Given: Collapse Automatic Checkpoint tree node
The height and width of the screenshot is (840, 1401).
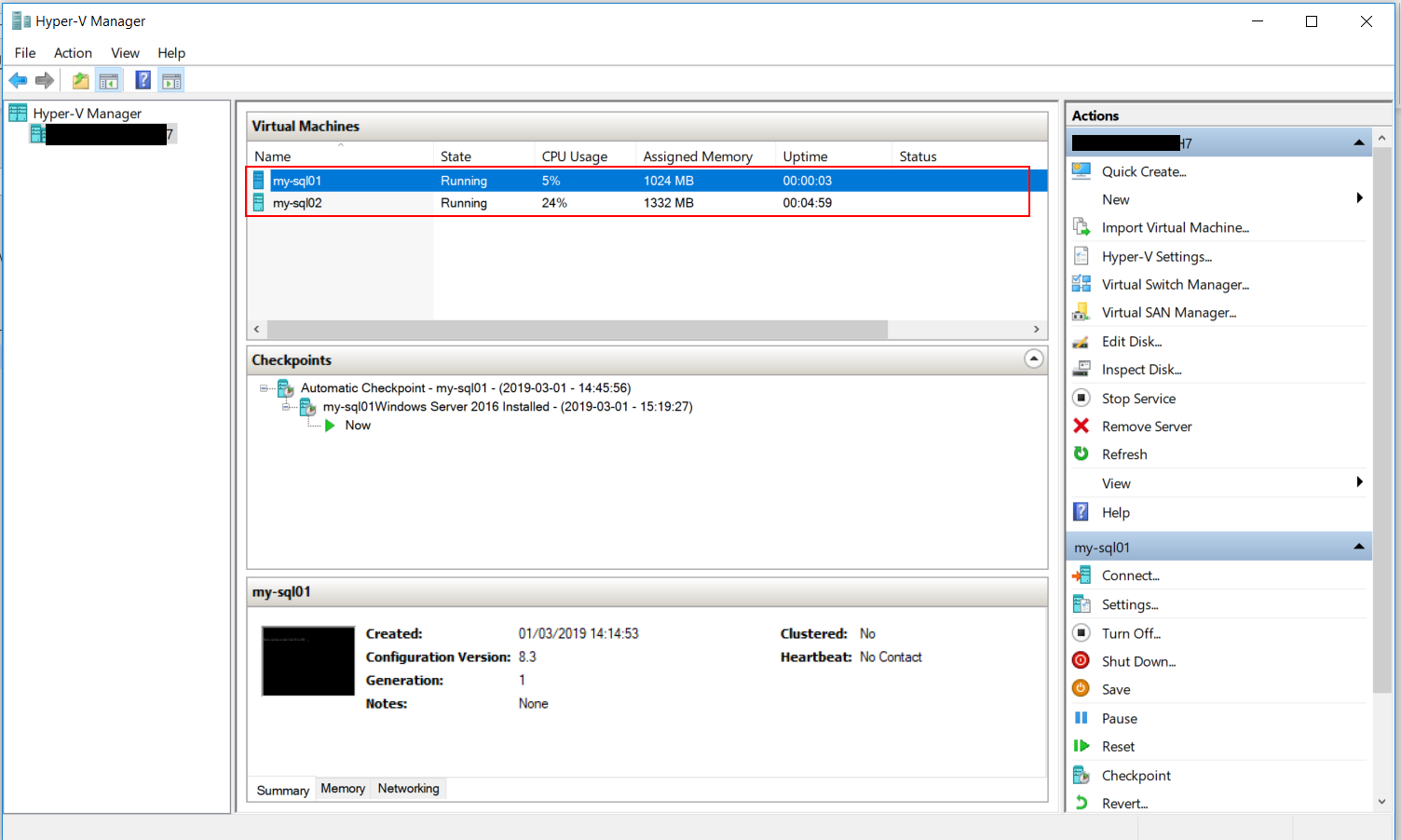Looking at the screenshot, I should point(264,388).
